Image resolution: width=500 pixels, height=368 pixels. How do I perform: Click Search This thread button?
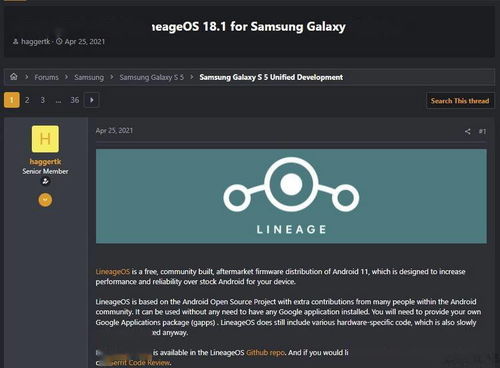460,101
